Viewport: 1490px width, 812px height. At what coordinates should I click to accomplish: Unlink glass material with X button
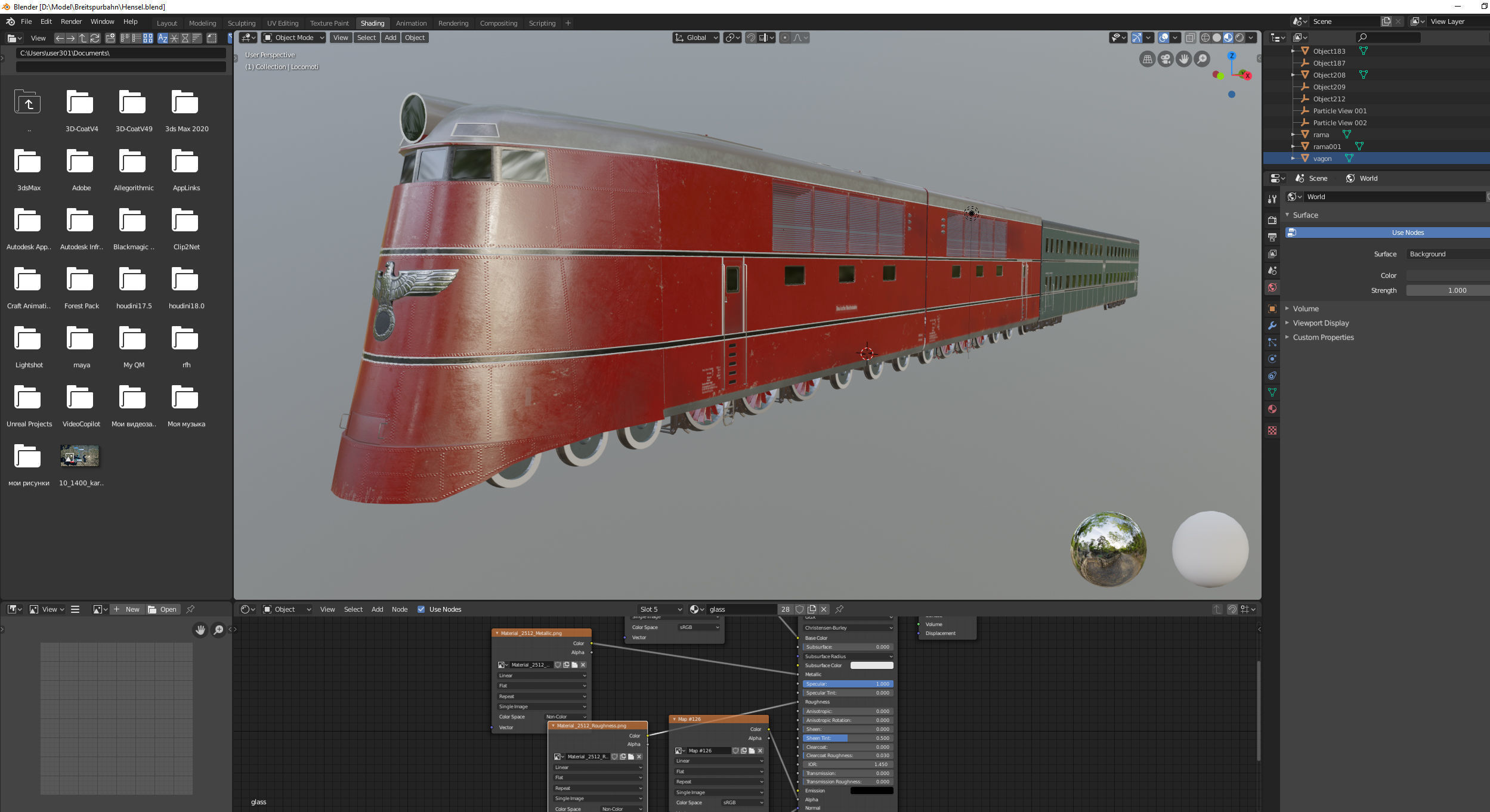(x=824, y=609)
